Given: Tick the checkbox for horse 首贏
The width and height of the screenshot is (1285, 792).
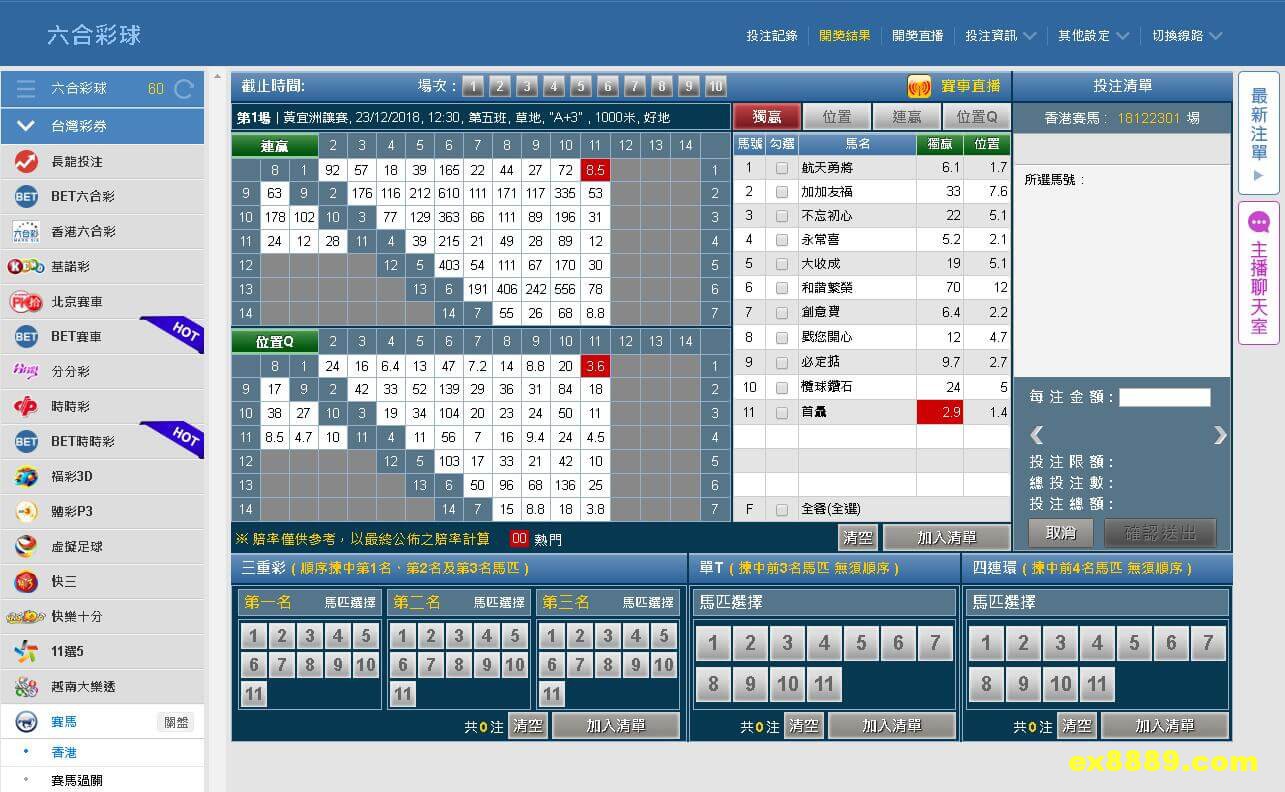Looking at the screenshot, I should point(782,412).
